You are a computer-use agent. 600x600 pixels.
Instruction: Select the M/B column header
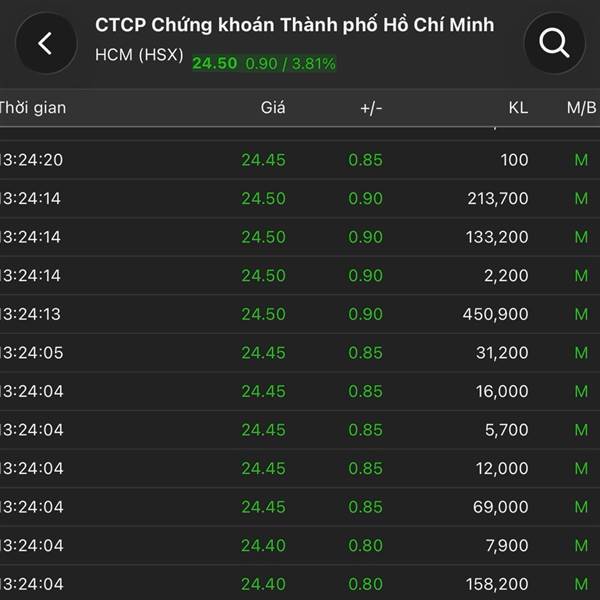(x=581, y=108)
